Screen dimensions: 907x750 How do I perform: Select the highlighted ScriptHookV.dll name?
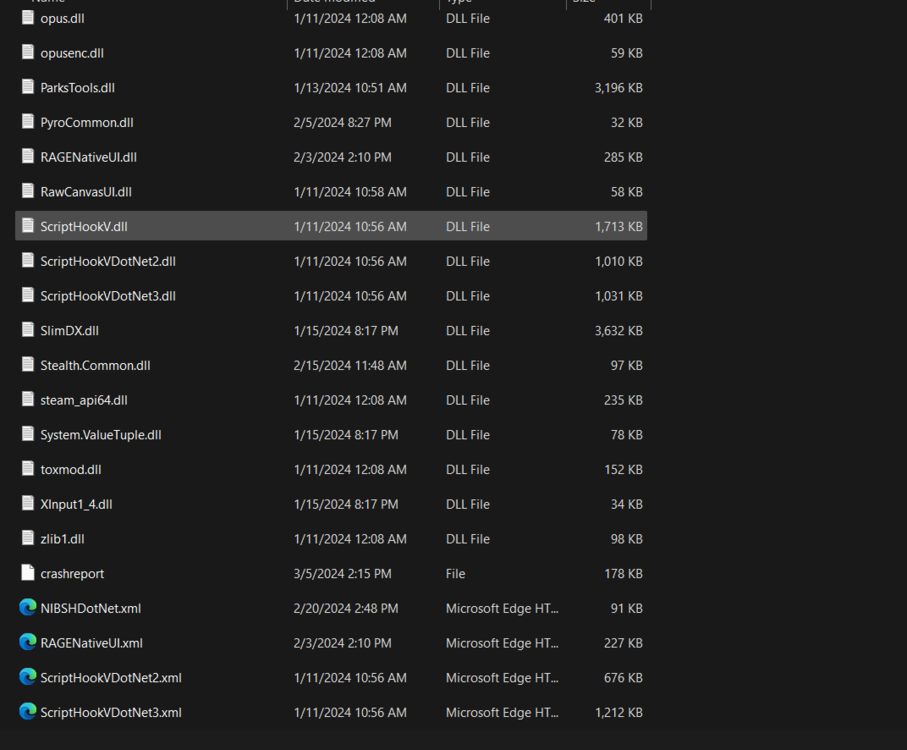coord(84,227)
